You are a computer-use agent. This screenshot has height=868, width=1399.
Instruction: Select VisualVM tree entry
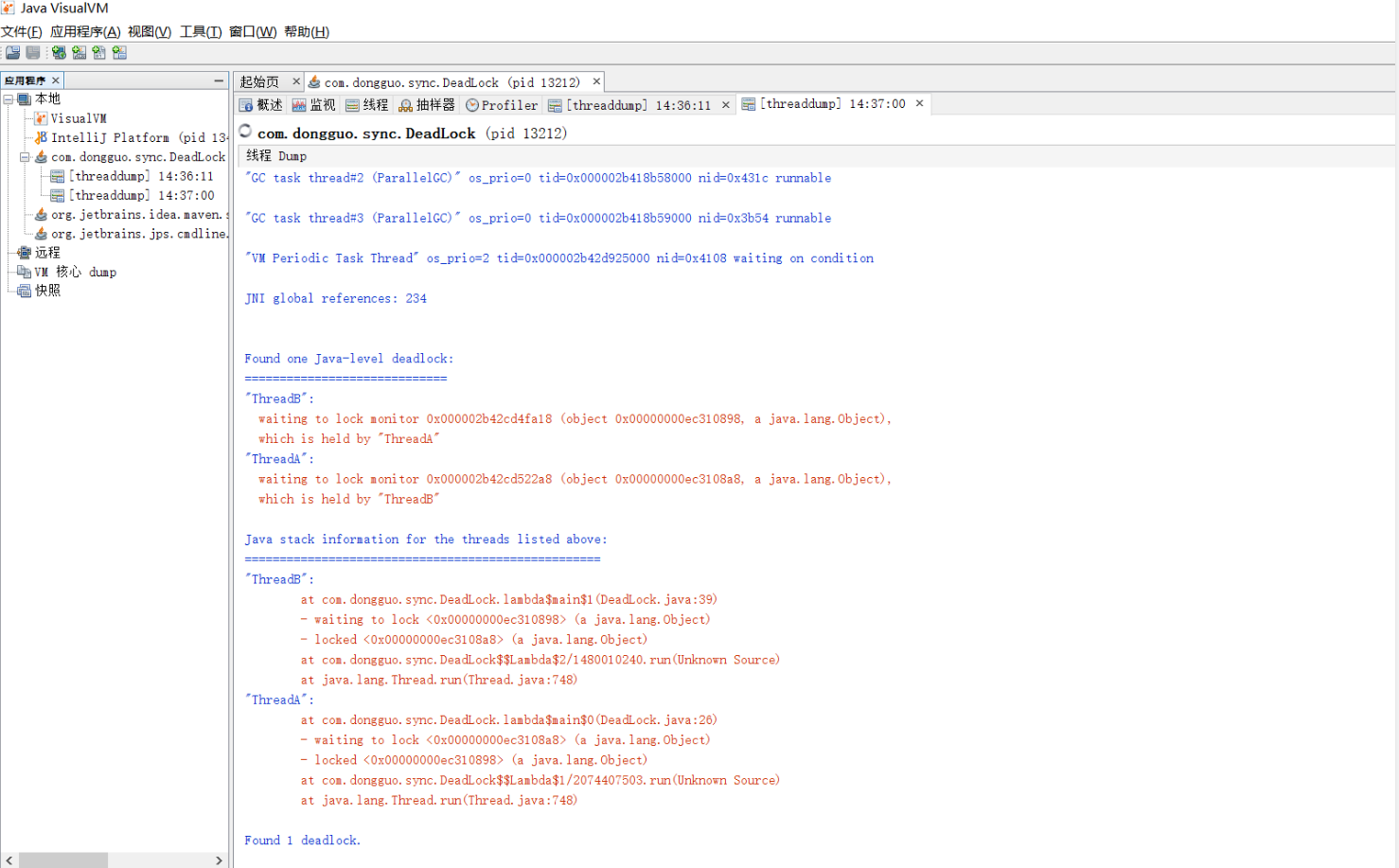pyautogui.click(x=79, y=118)
